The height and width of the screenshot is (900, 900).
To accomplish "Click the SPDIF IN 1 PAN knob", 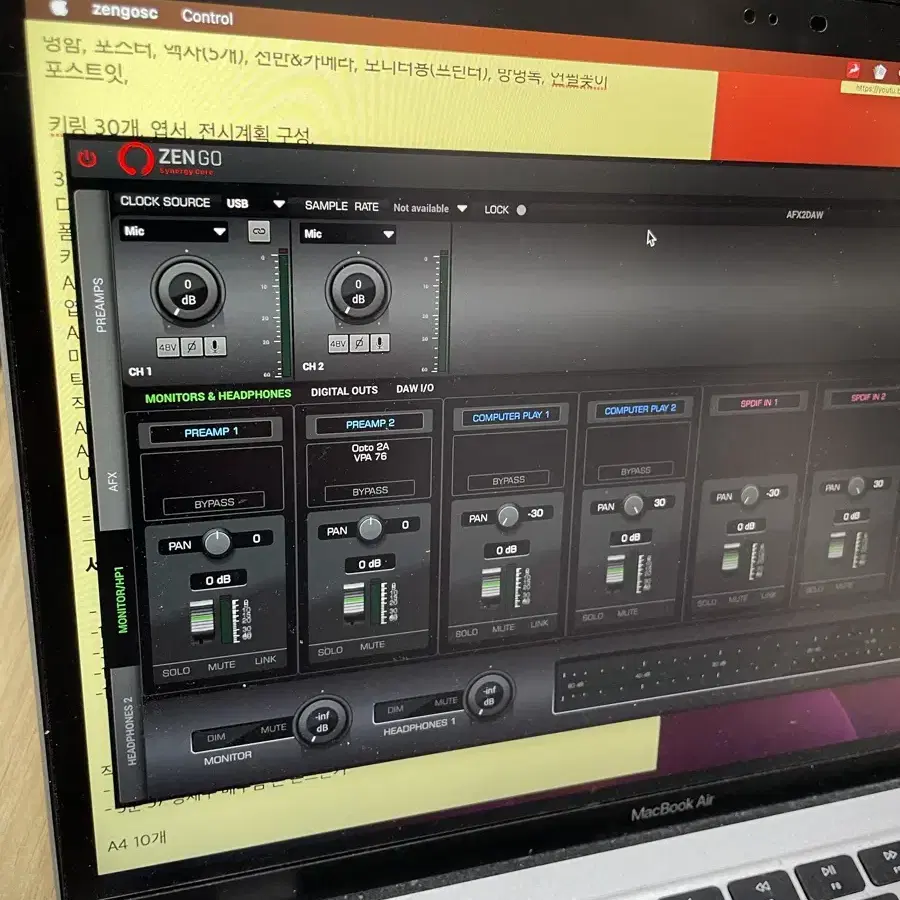I will (x=750, y=495).
